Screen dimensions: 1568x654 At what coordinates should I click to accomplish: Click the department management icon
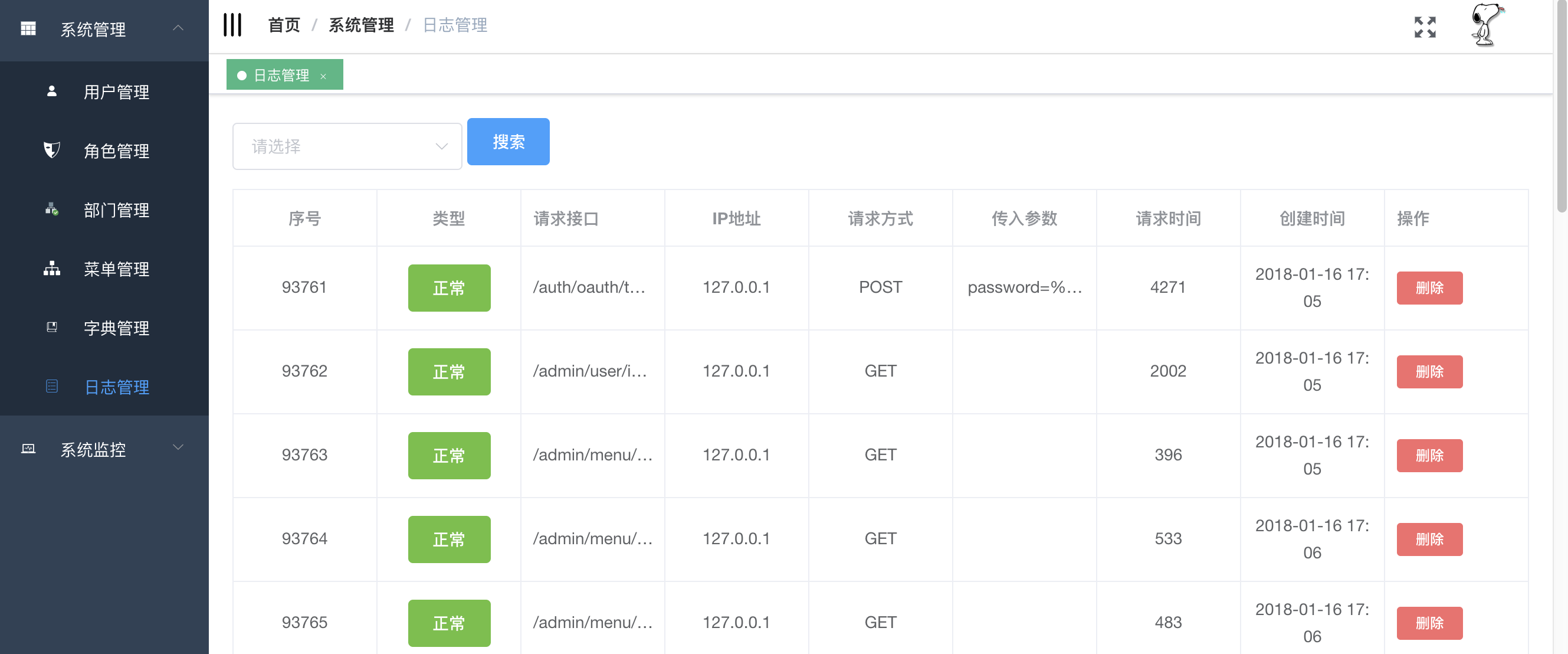[x=52, y=210]
